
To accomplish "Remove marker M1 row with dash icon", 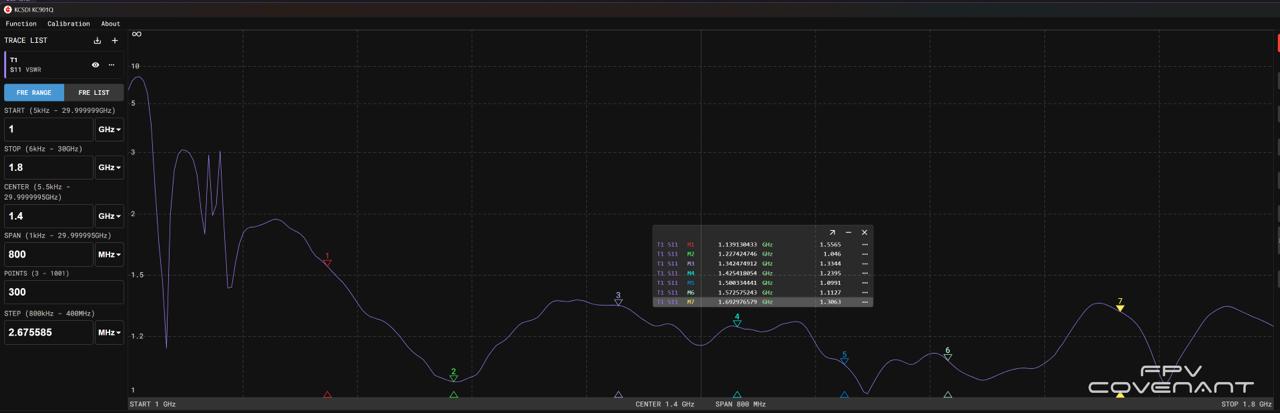I will pyautogui.click(x=865, y=244).
